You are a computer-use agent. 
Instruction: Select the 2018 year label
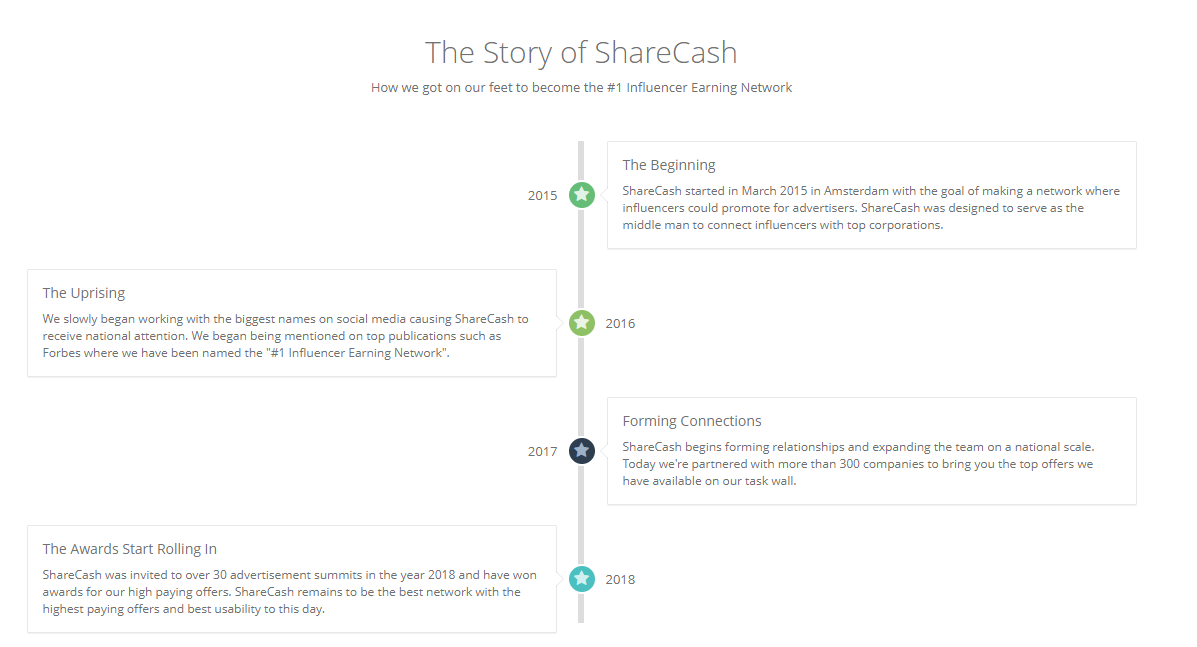[620, 580]
